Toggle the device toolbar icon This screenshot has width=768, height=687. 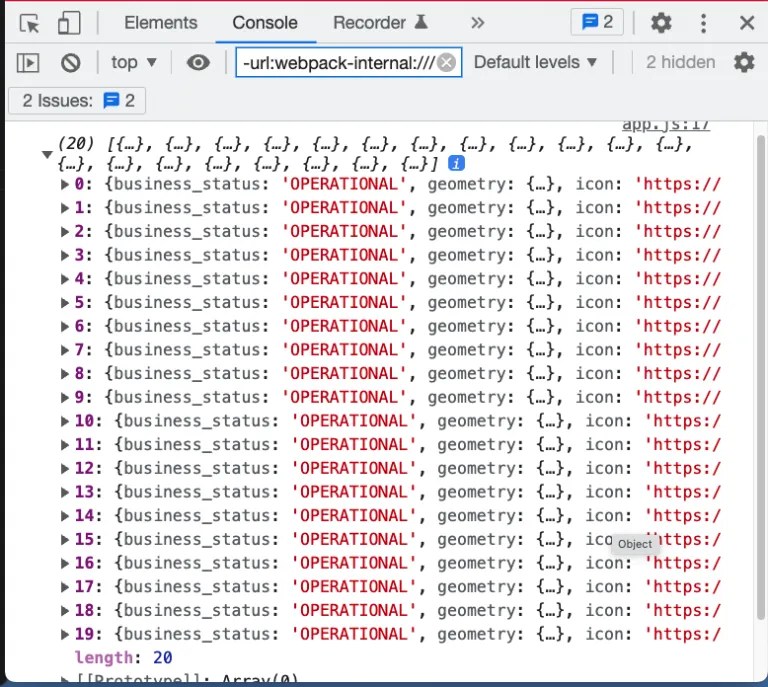[x=69, y=23]
